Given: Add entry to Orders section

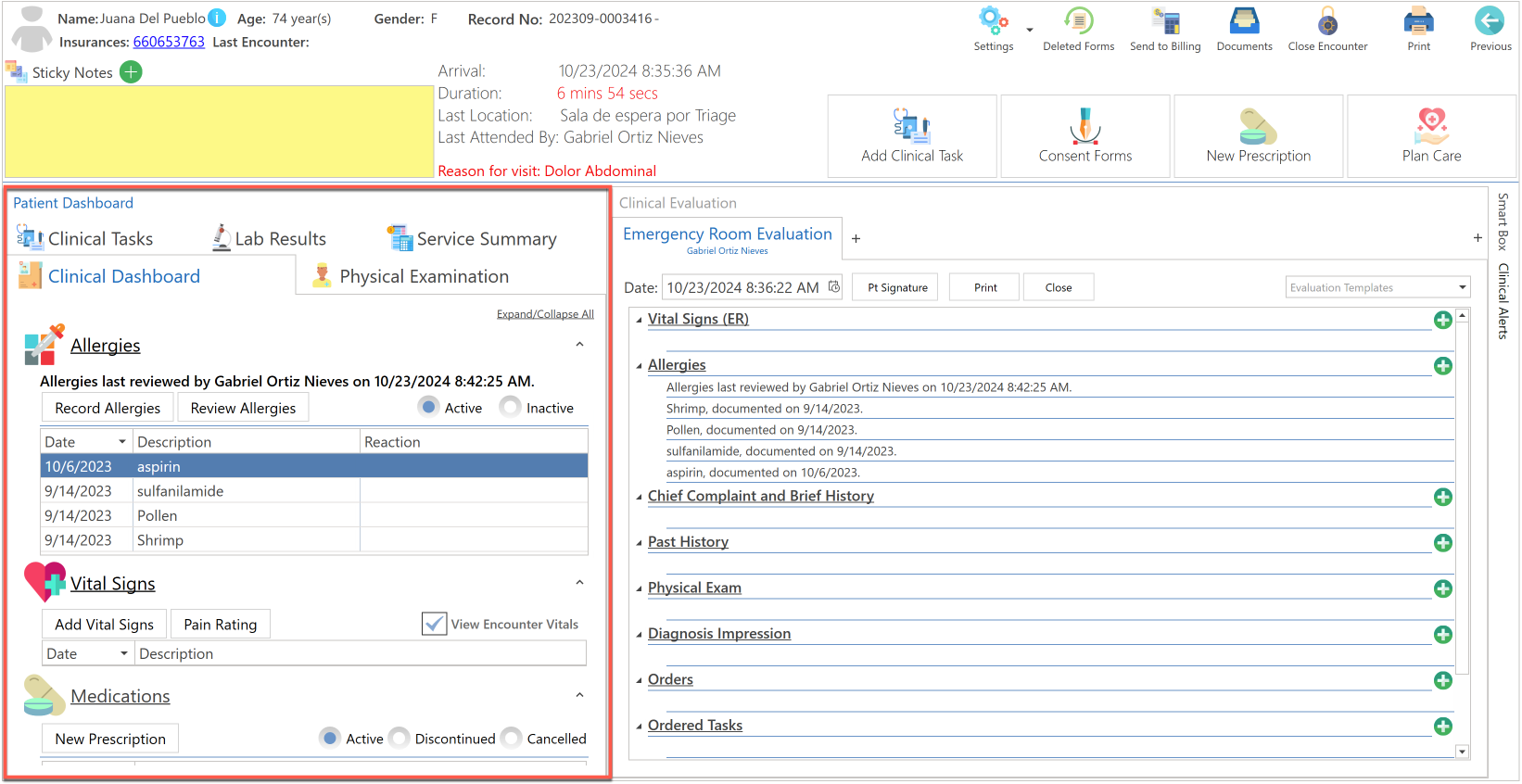Looking at the screenshot, I should tap(1443, 680).
